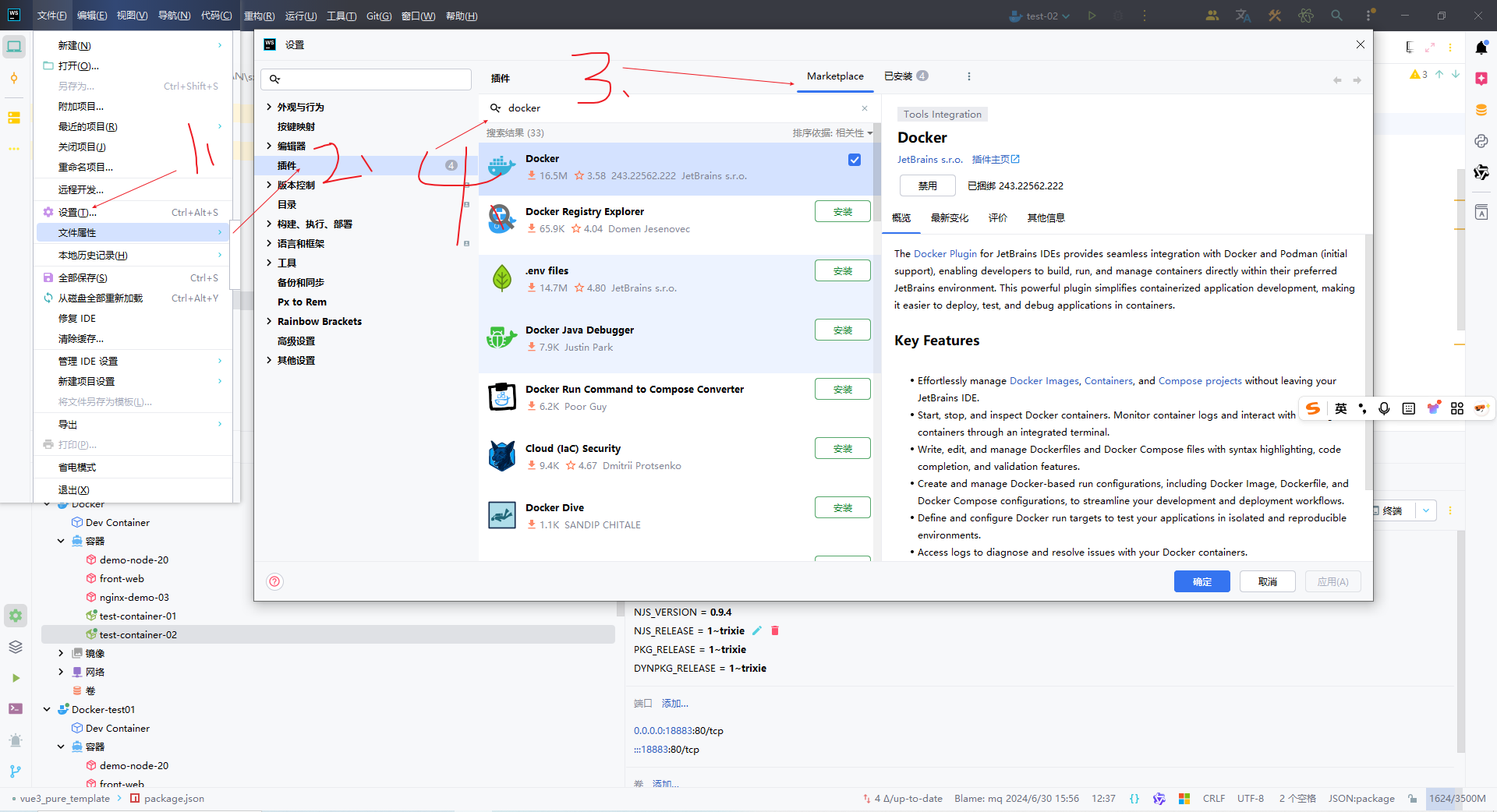This screenshot has height=812, width=1497.
Task: Click the CRLF line separator in status bar
Action: tap(1214, 799)
